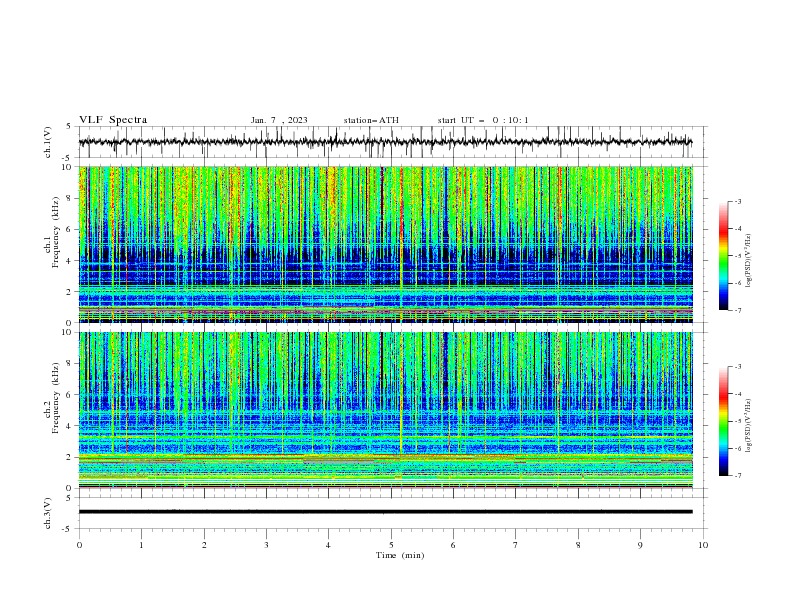Click time axis tick label '3'

(x=266, y=545)
